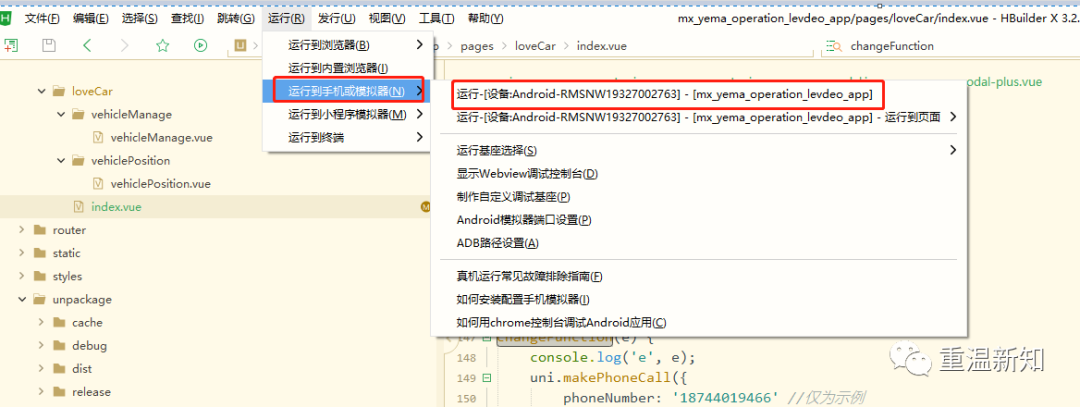Image resolution: width=1080 pixels, height=407 pixels.
Task: Expand the static folder
Action: click(x=22, y=253)
